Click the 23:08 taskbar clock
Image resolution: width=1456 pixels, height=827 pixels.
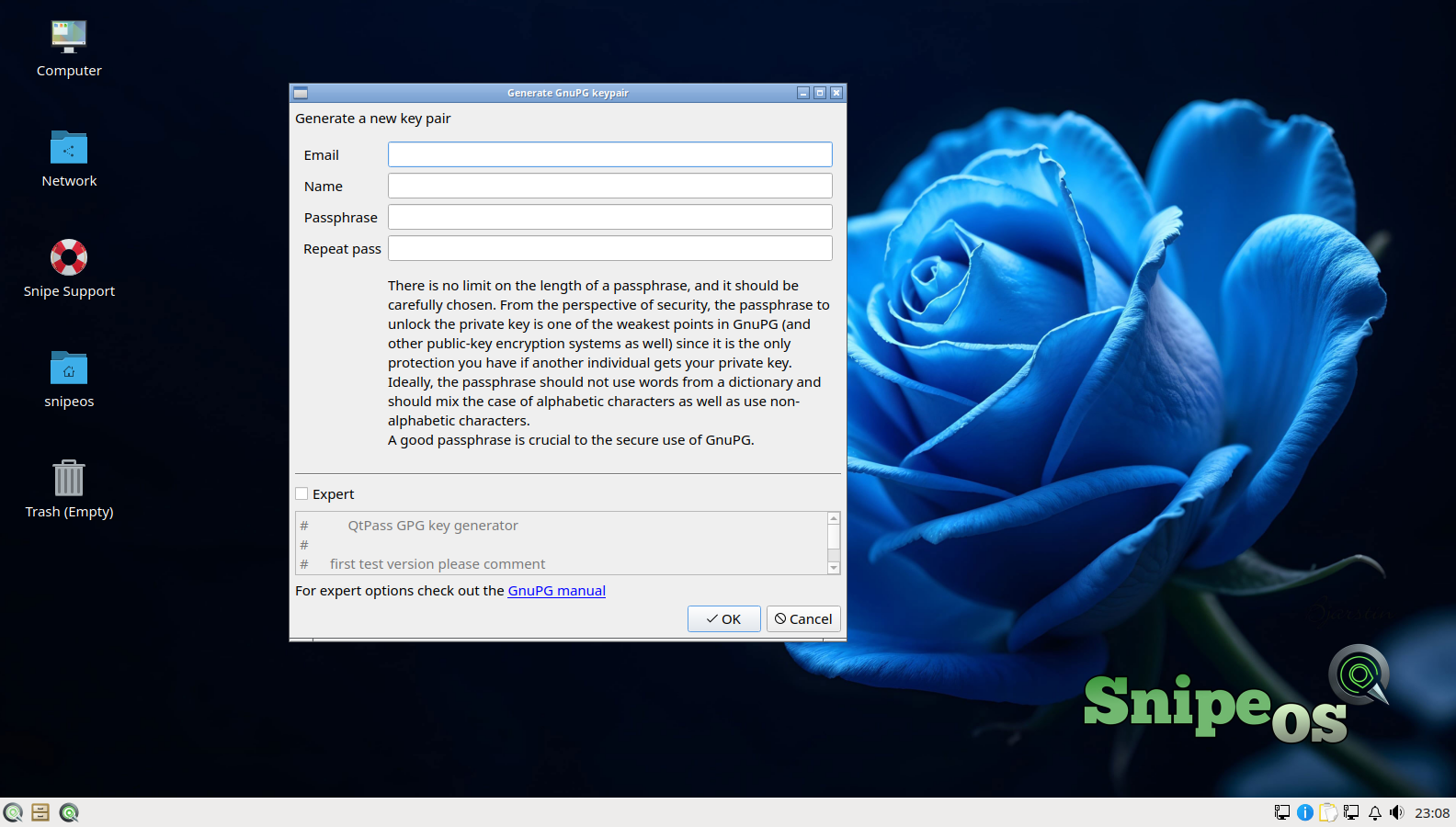(x=1432, y=812)
